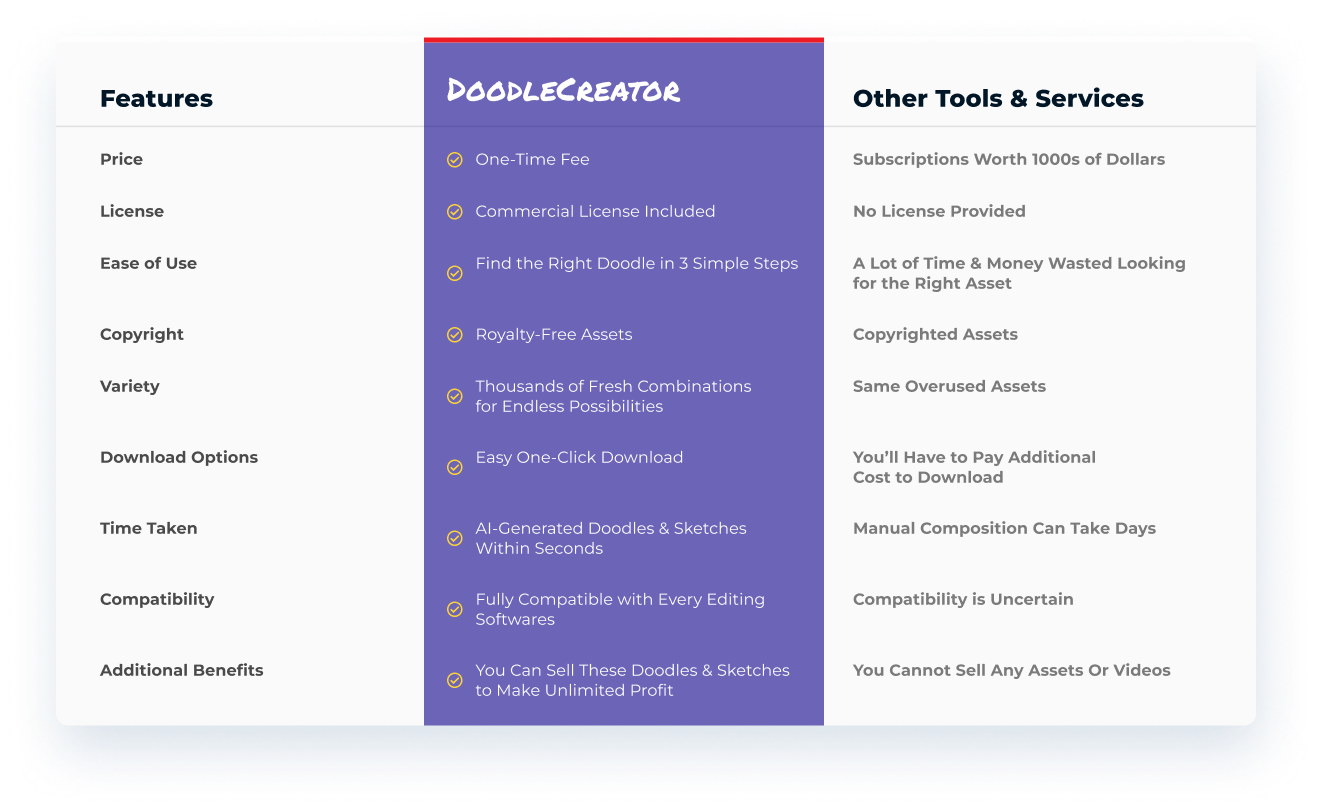Image resolution: width=1320 pixels, height=810 pixels.
Task: Click the checkmark beside Easy One-Click Download
Action: click(455, 467)
